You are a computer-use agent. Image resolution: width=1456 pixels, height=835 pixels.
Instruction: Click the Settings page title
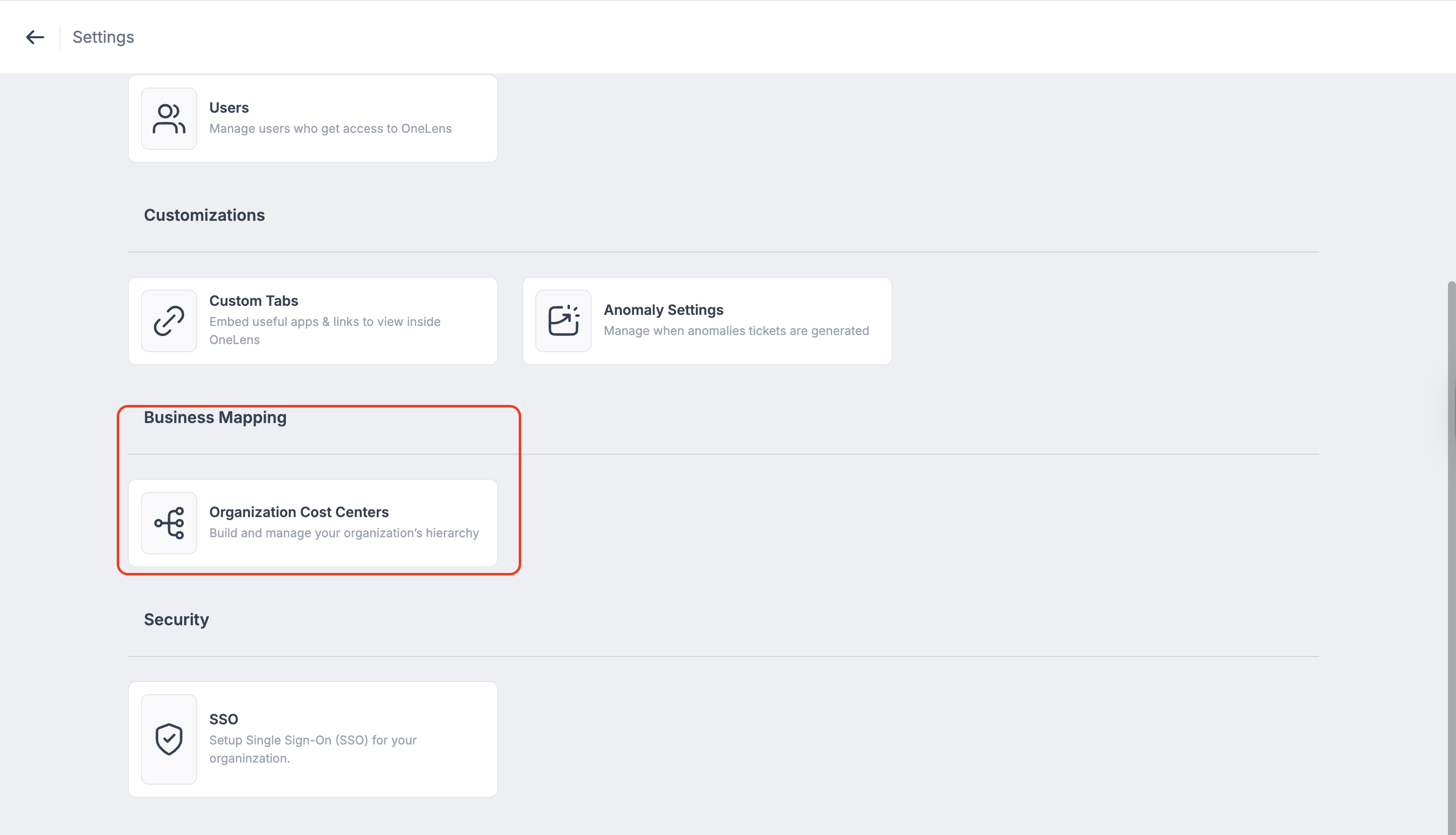[103, 37]
